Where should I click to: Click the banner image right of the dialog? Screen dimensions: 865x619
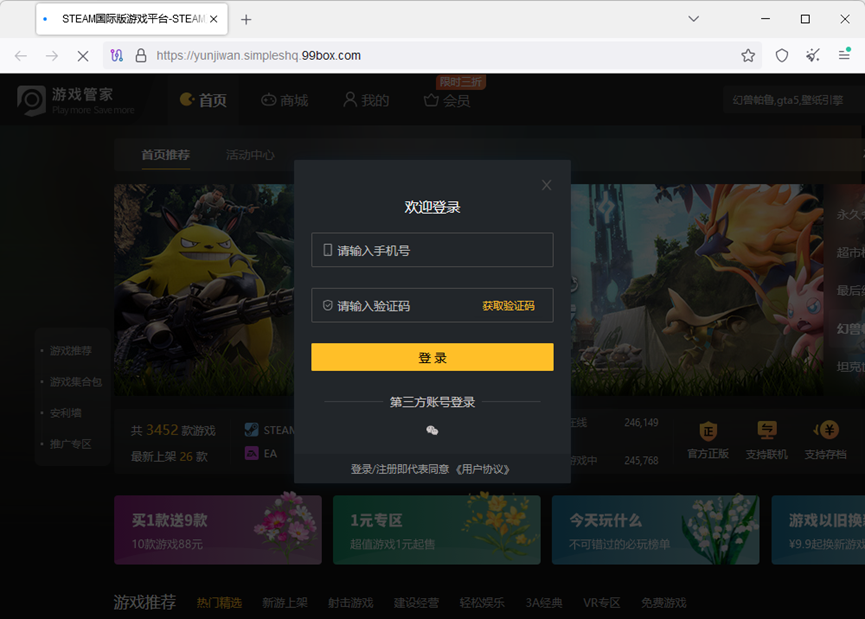(x=697, y=290)
